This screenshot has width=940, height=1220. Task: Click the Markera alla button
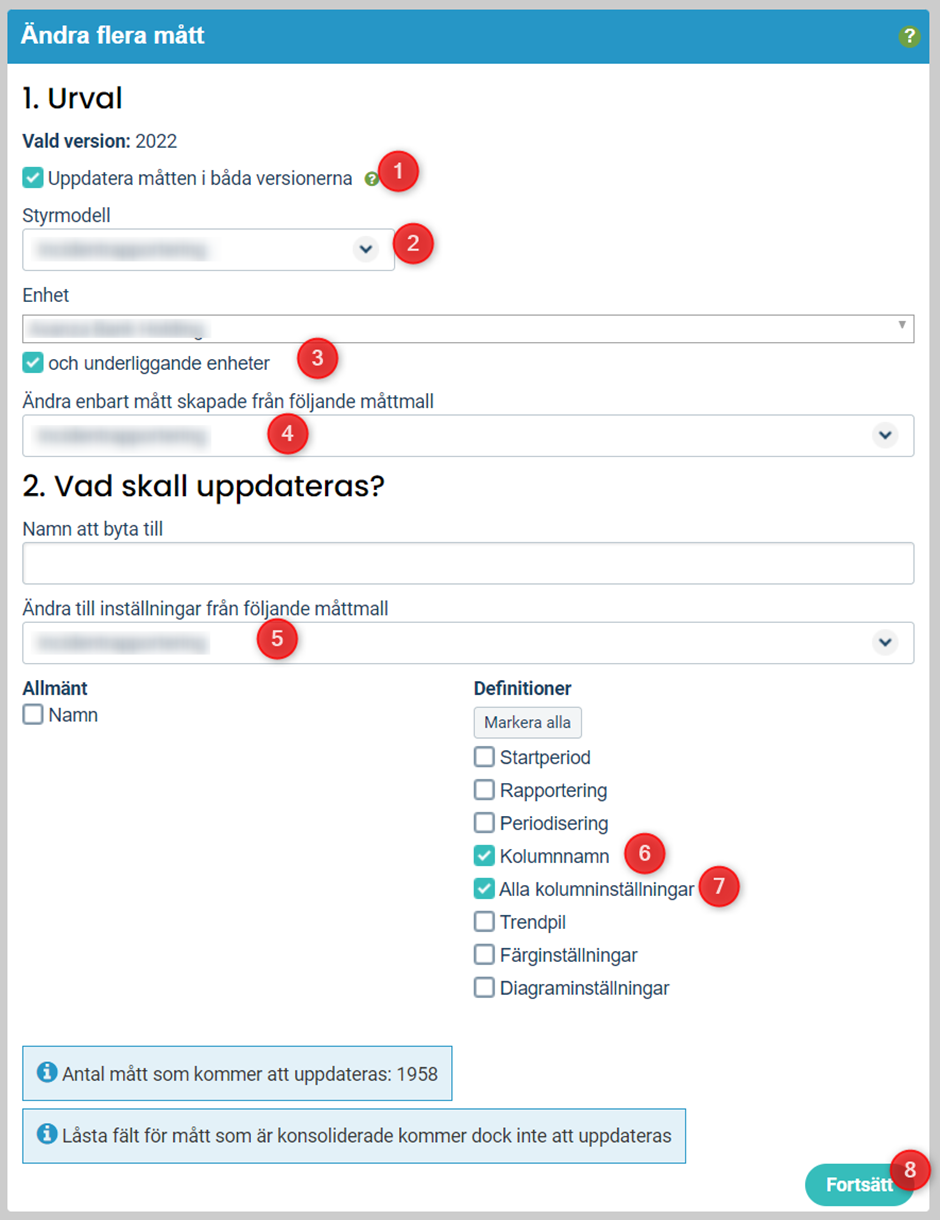pos(527,722)
